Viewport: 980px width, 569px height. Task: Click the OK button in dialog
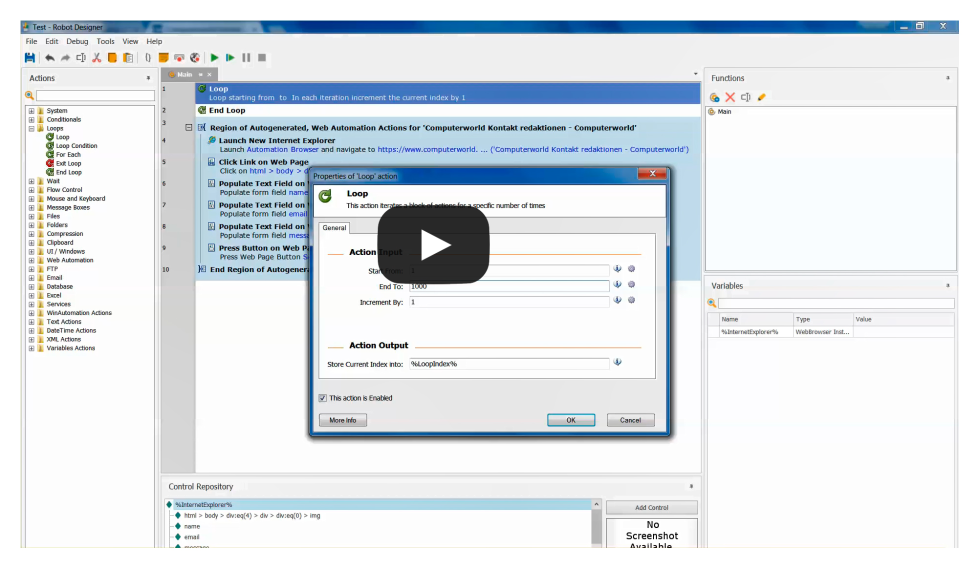click(571, 420)
